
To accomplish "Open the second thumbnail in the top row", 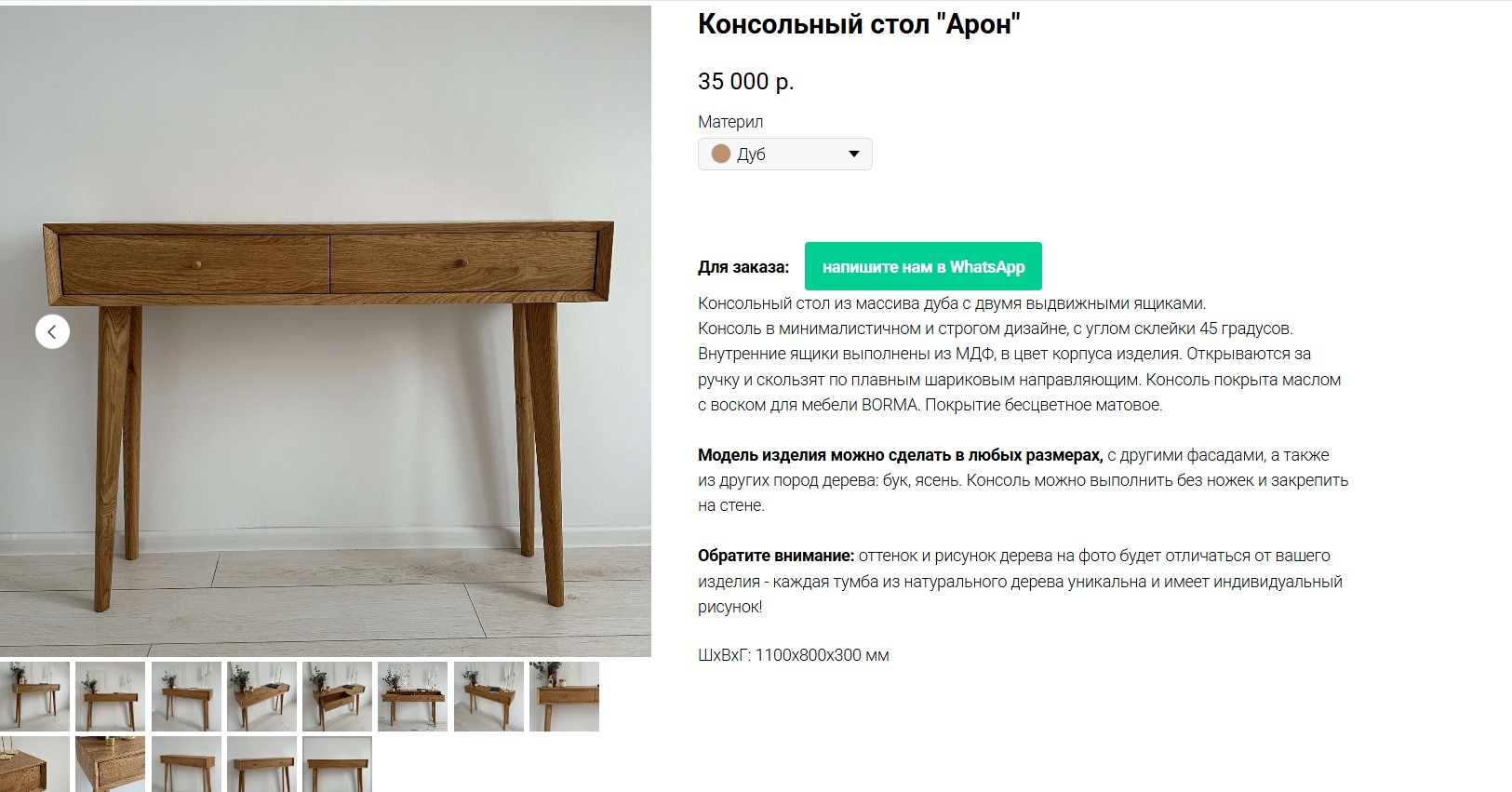I will pos(111,696).
